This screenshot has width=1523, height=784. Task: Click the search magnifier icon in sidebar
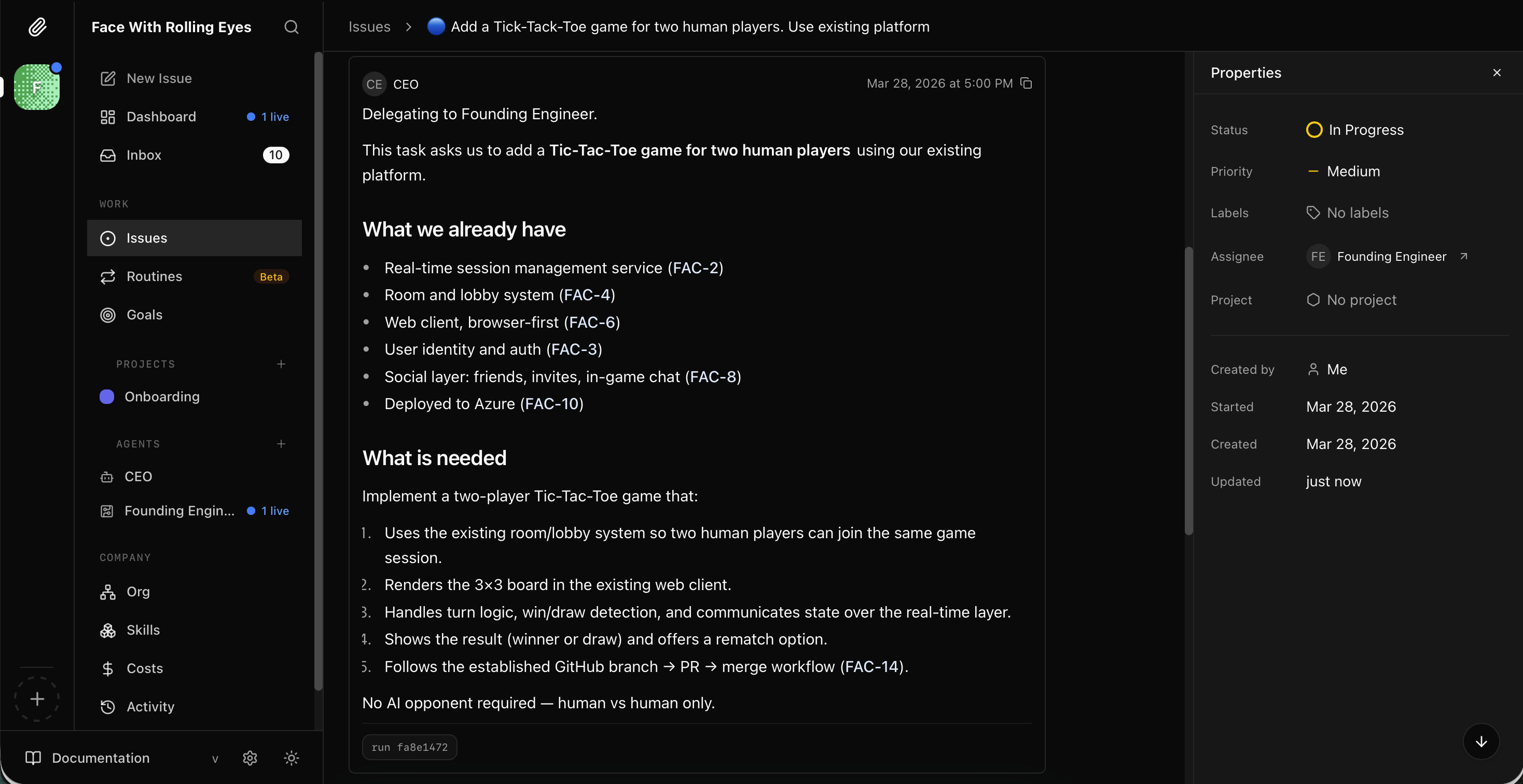[291, 27]
